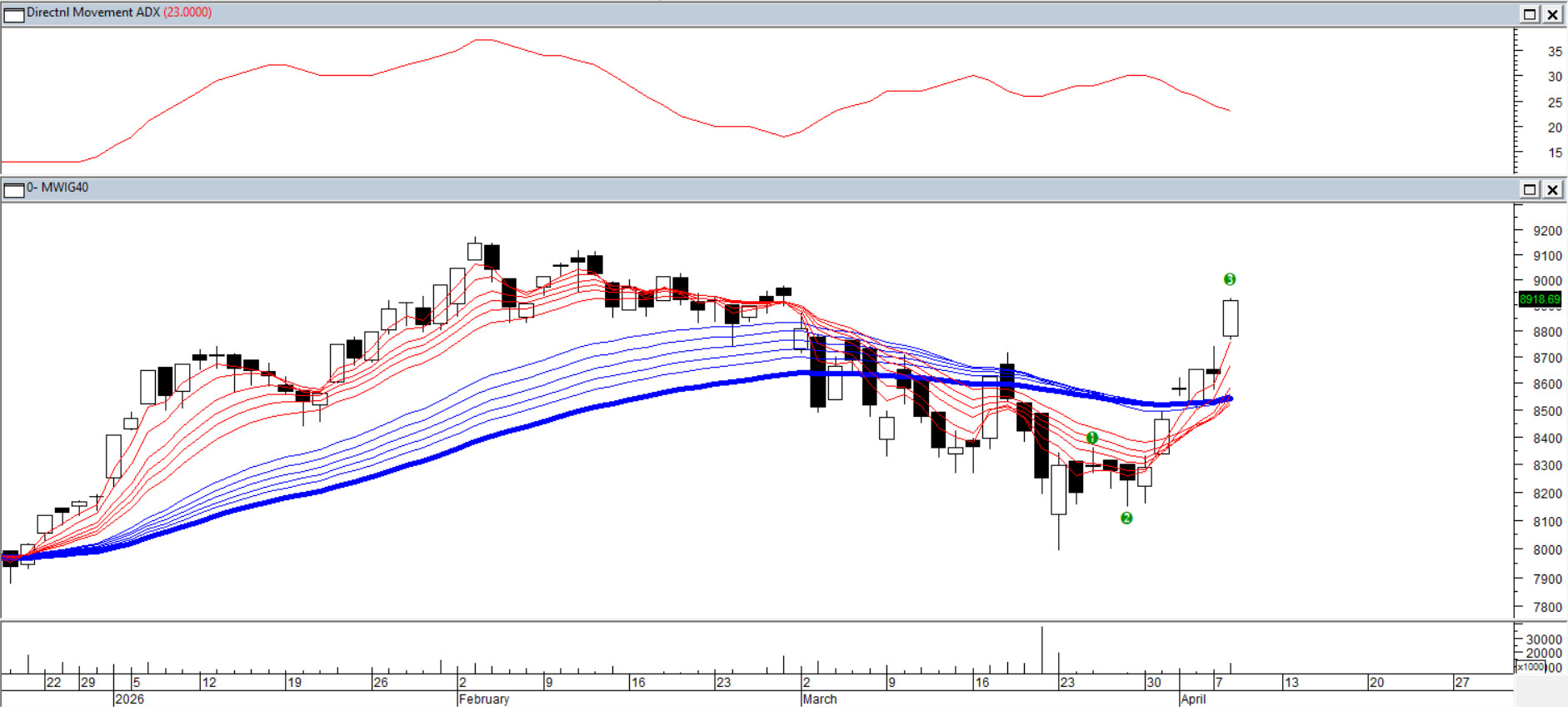Viewport: 1568px width, 707px height.
Task: Click the red ADX value 23.0000
Action: point(187,13)
